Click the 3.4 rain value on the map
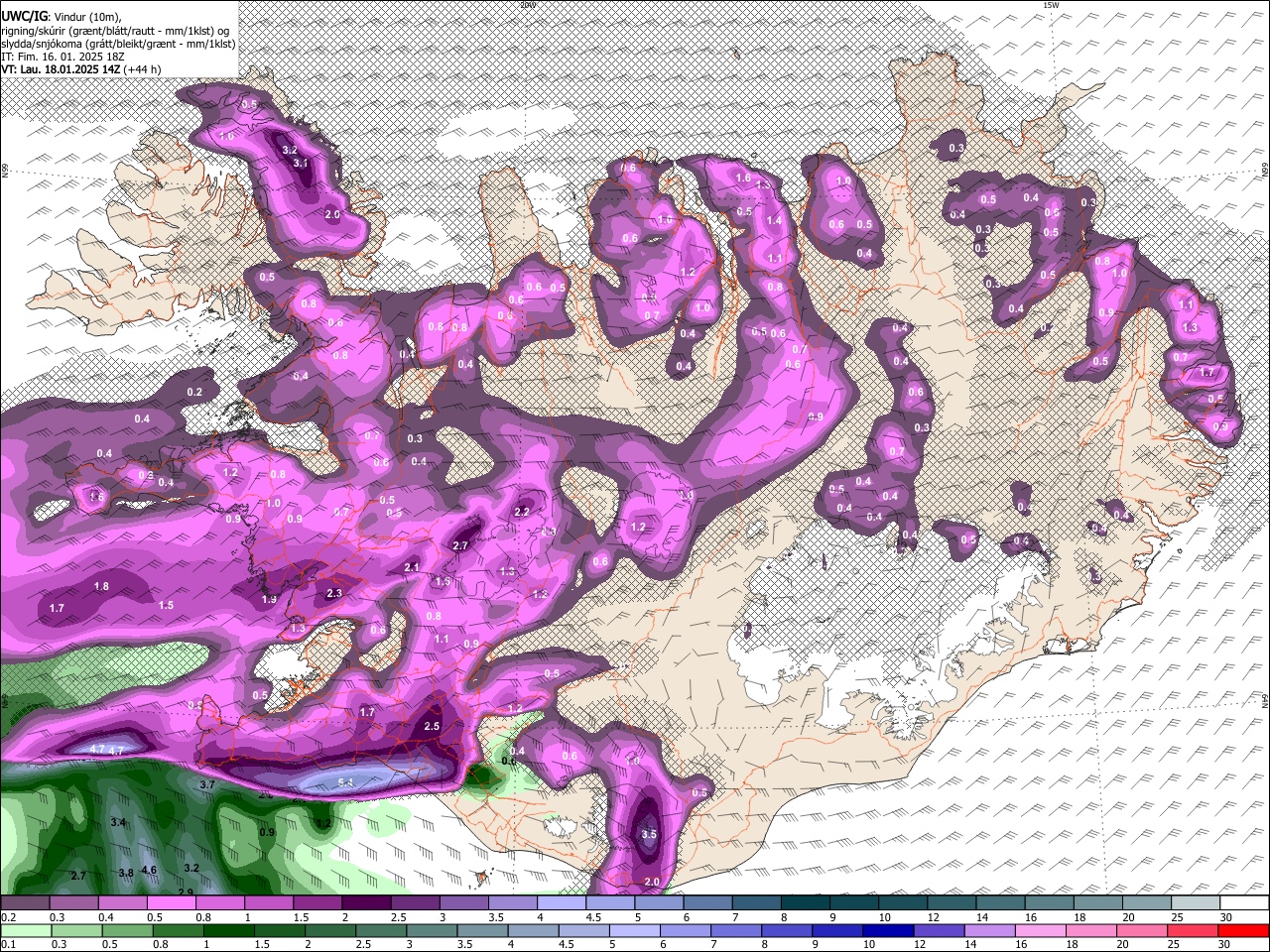 tap(118, 822)
